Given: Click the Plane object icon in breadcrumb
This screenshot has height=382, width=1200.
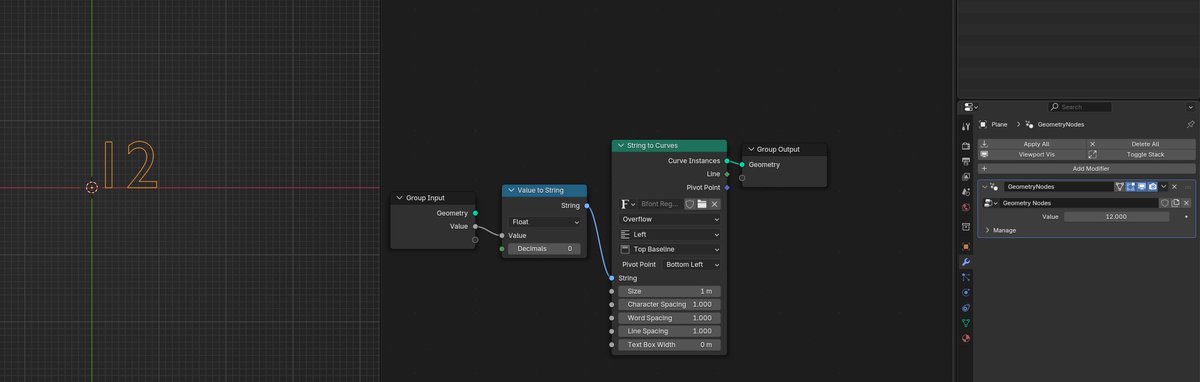Looking at the screenshot, I should [983, 124].
